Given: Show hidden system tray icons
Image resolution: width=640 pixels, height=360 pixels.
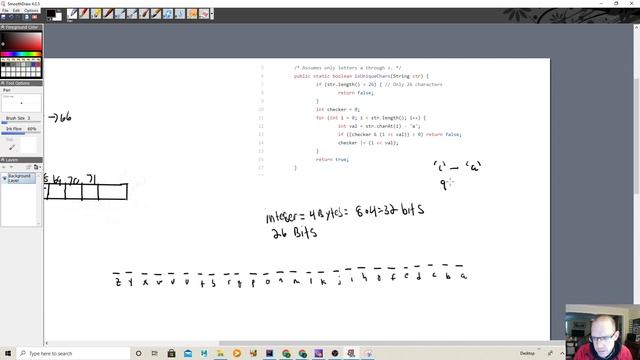Looking at the screenshot, I should tap(562, 353).
